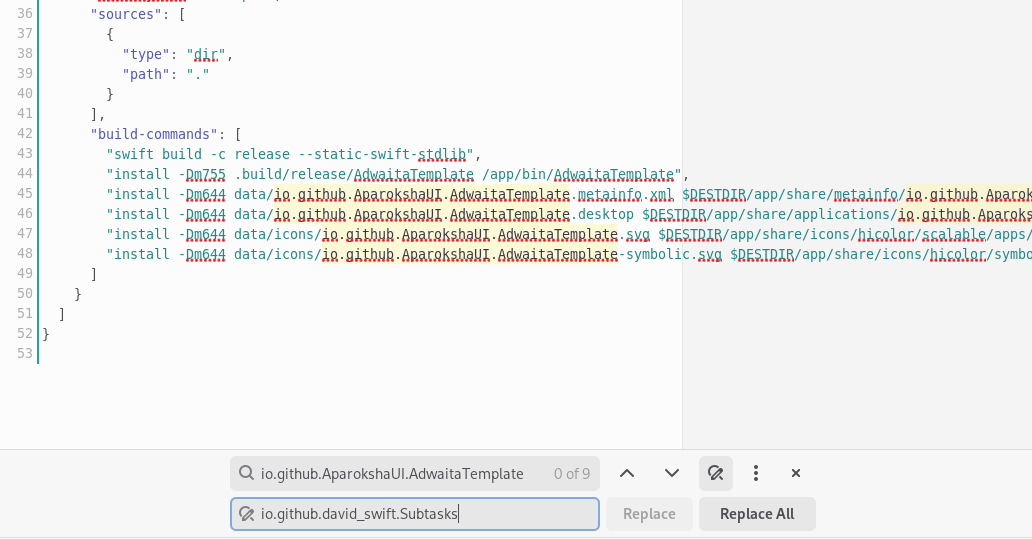Screen dimensions: 1032x539
Task: Place cursor on the "build-commands" key
Action: tap(158, 133)
